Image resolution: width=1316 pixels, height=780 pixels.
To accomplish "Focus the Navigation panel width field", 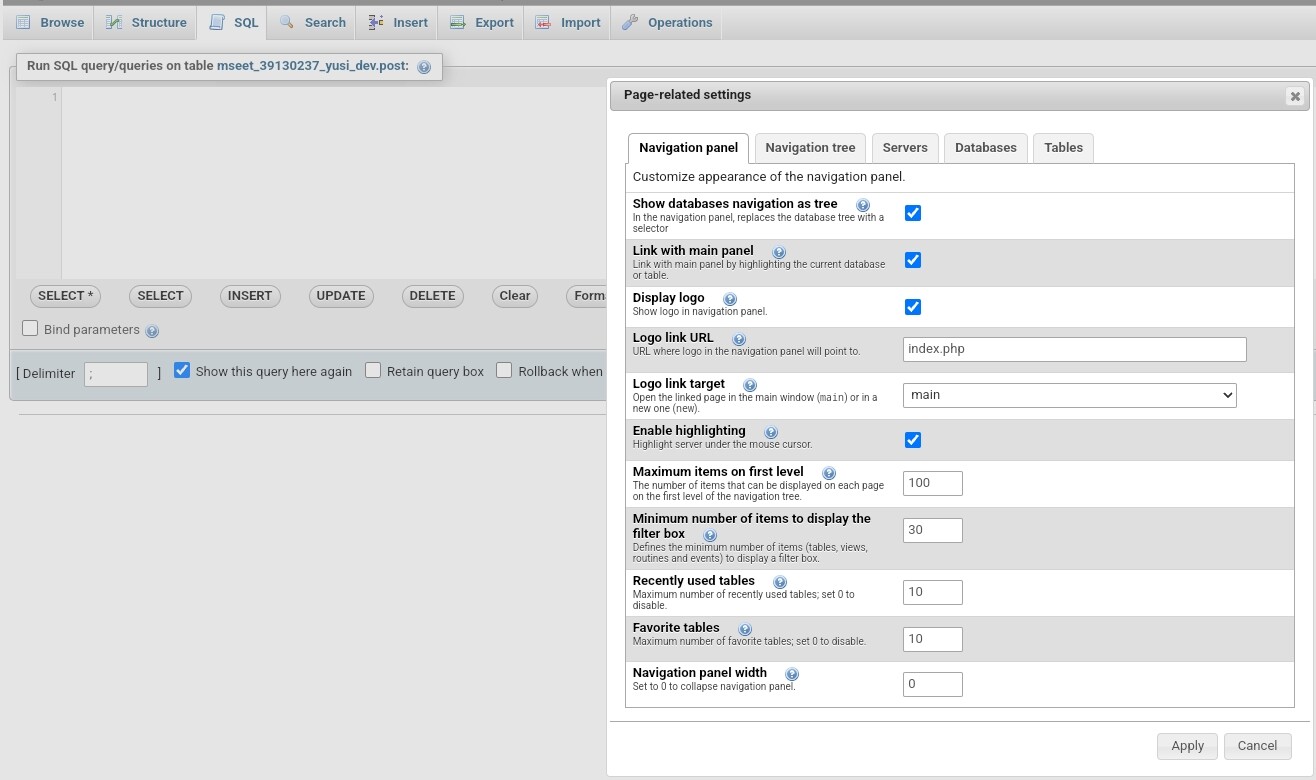I will click(933, 684).
